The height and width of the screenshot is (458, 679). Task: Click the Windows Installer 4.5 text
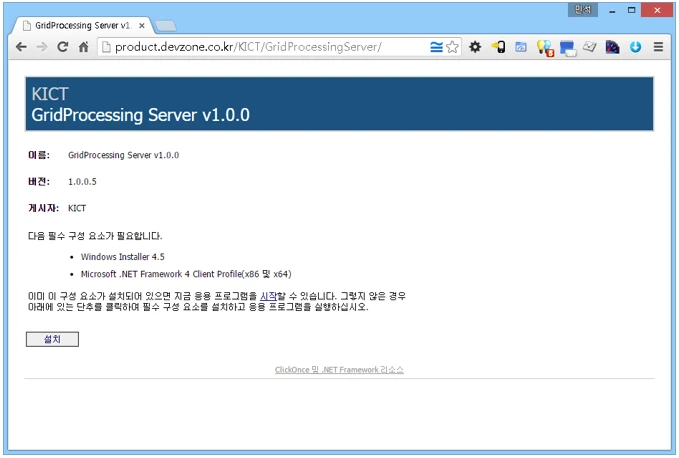[x=123, y=257]
